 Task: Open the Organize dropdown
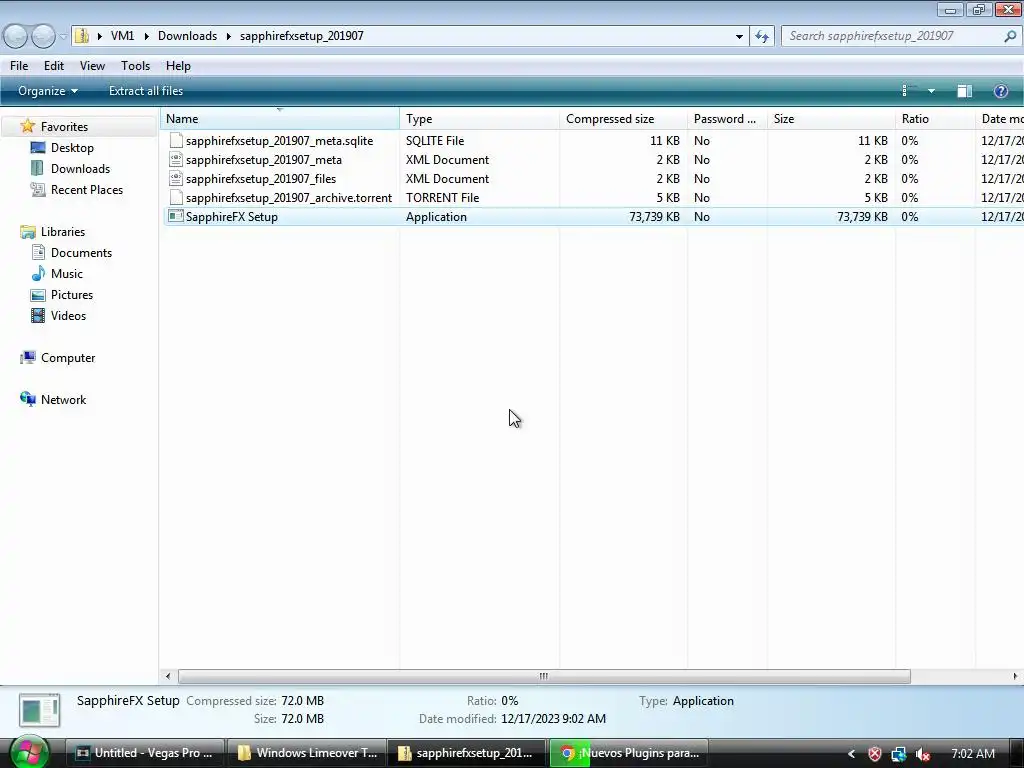pyautogui.click(x=48, y=91)
